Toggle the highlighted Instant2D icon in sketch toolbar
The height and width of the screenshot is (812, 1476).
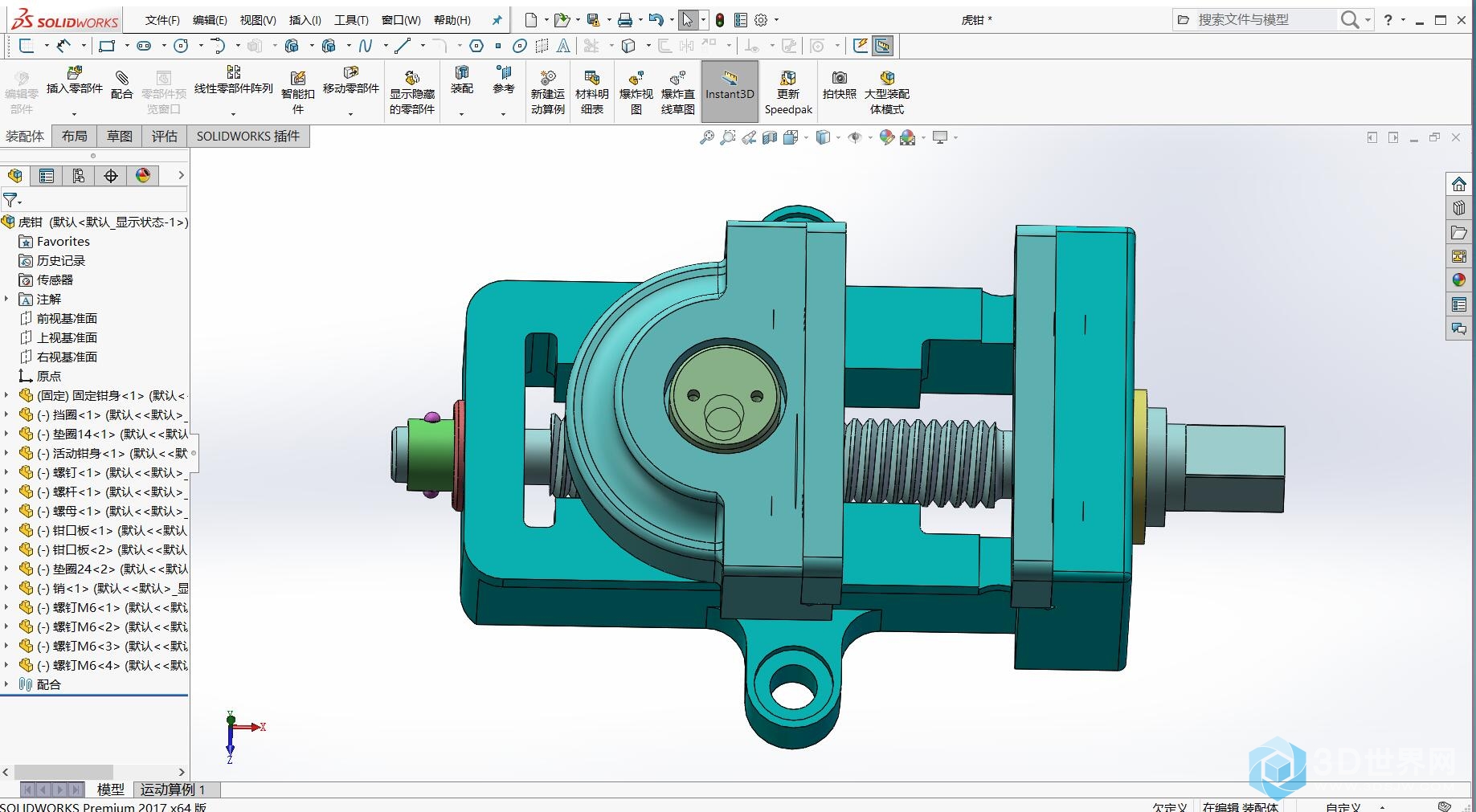[882, 46]
